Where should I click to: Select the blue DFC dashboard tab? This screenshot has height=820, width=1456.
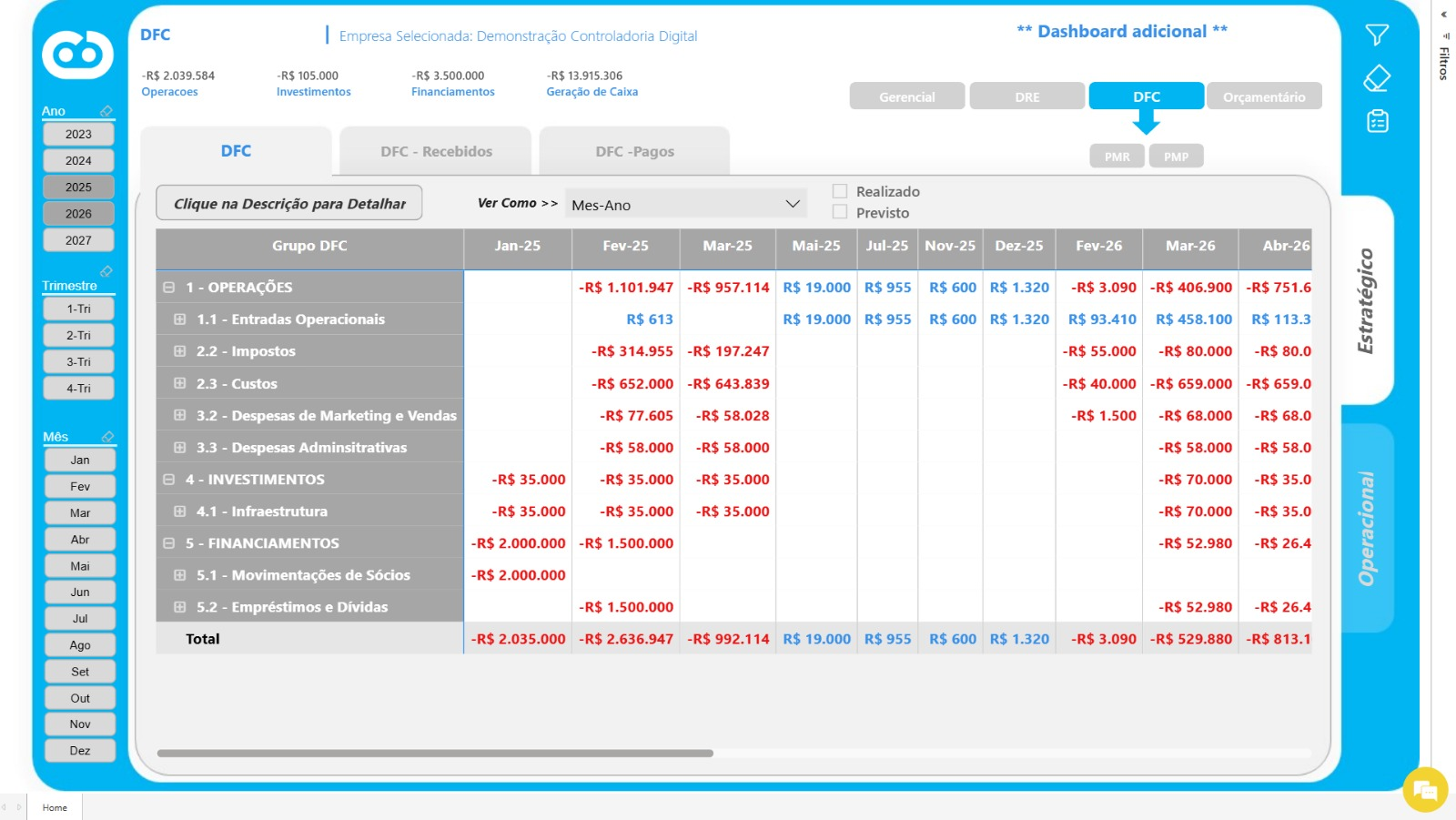[1147, 96]
